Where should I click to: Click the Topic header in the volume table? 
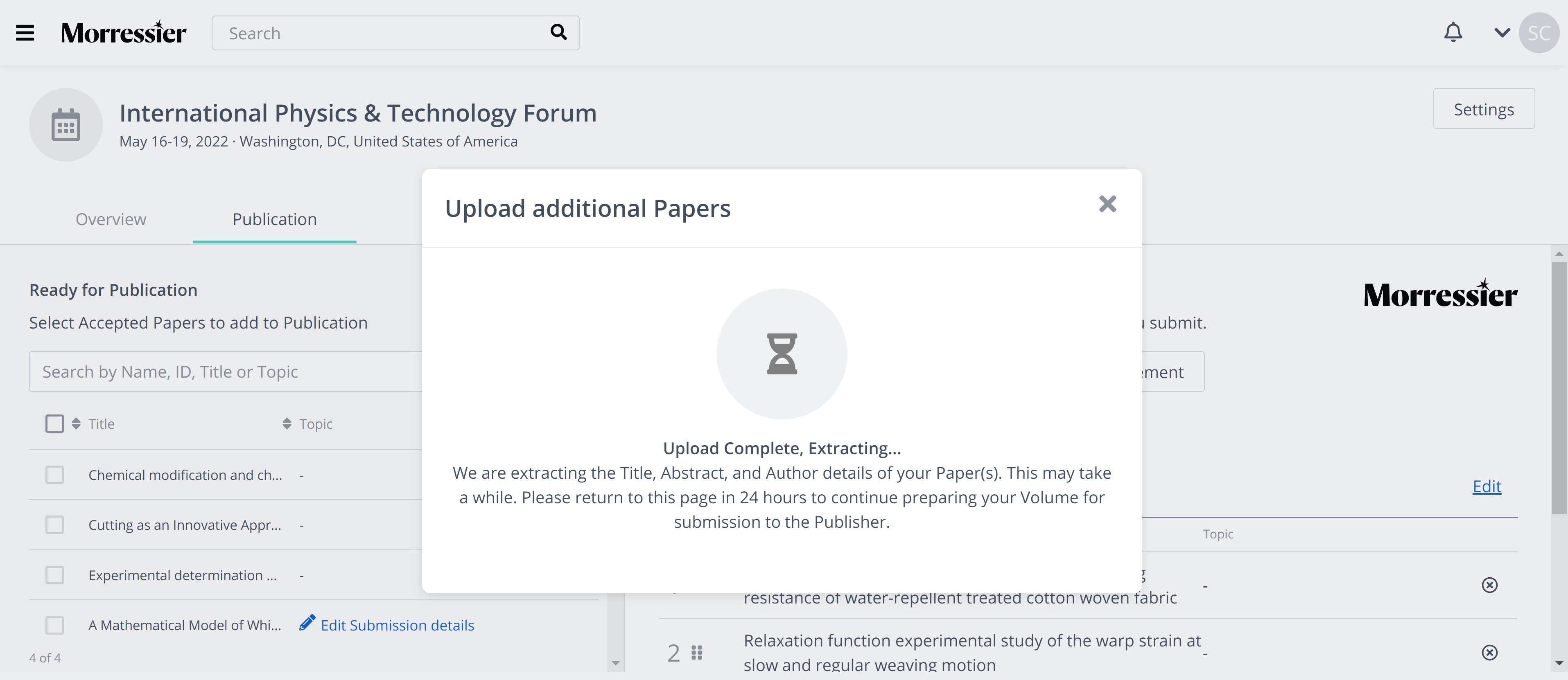click(1218, 534)
